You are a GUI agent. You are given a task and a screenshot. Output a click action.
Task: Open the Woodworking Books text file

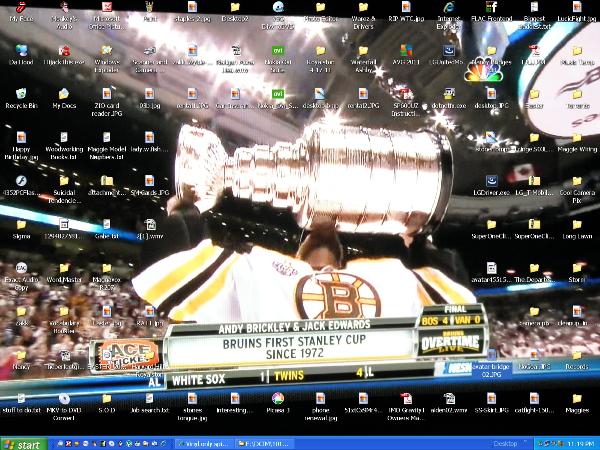(x=64, y=137)
